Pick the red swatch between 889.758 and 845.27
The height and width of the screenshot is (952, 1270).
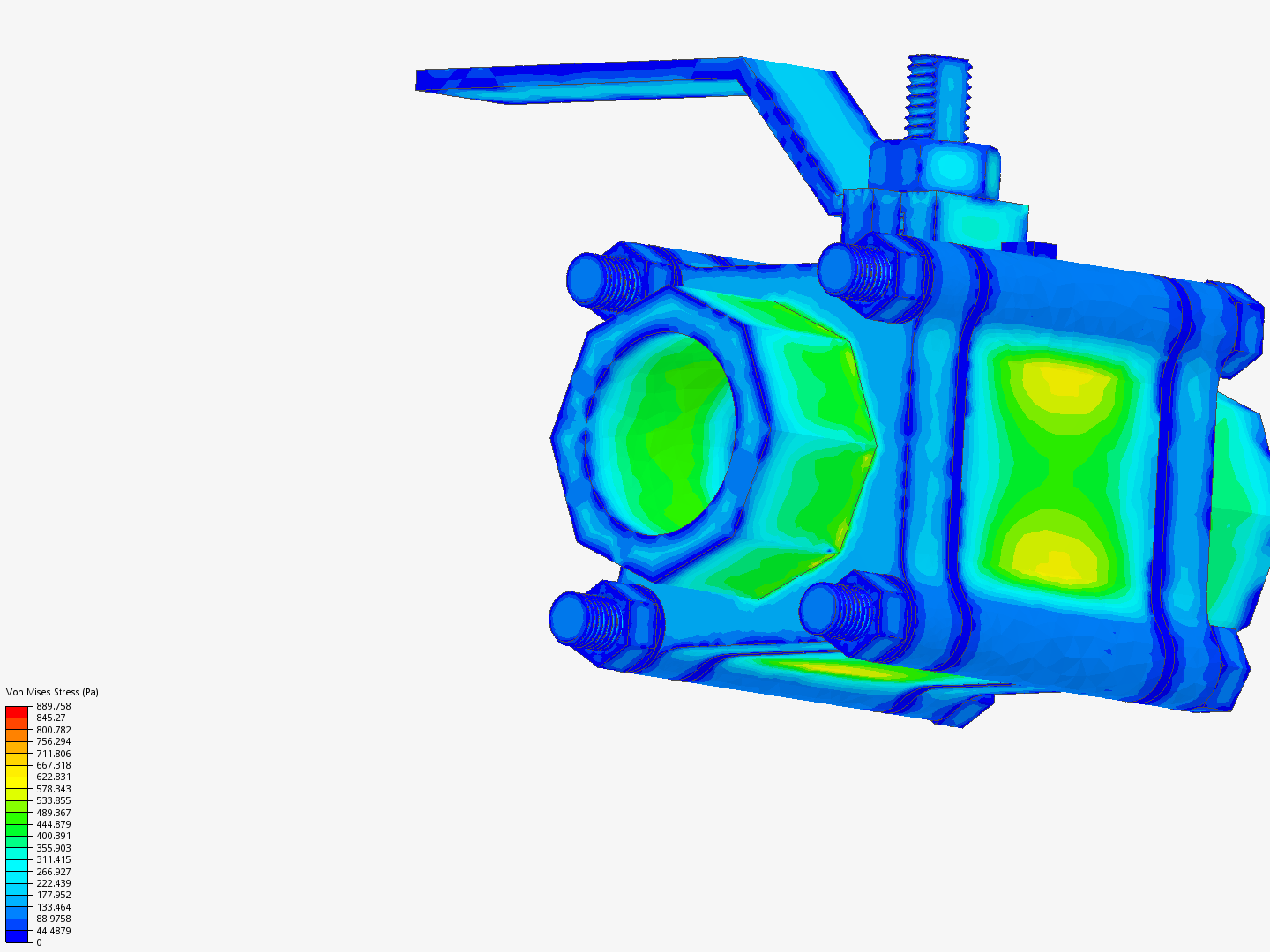[17, 712]
